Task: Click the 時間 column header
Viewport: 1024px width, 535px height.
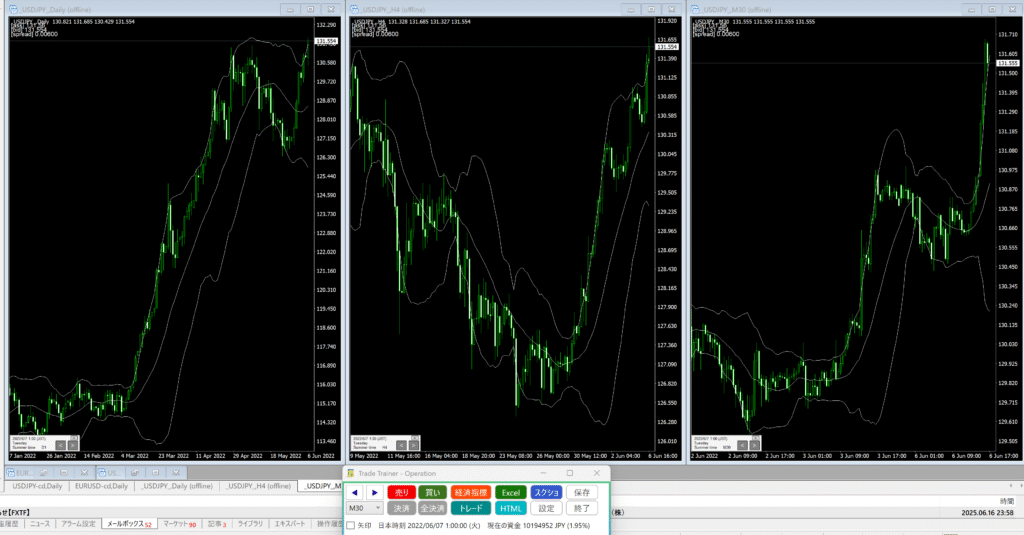Action: [1006, 501]
